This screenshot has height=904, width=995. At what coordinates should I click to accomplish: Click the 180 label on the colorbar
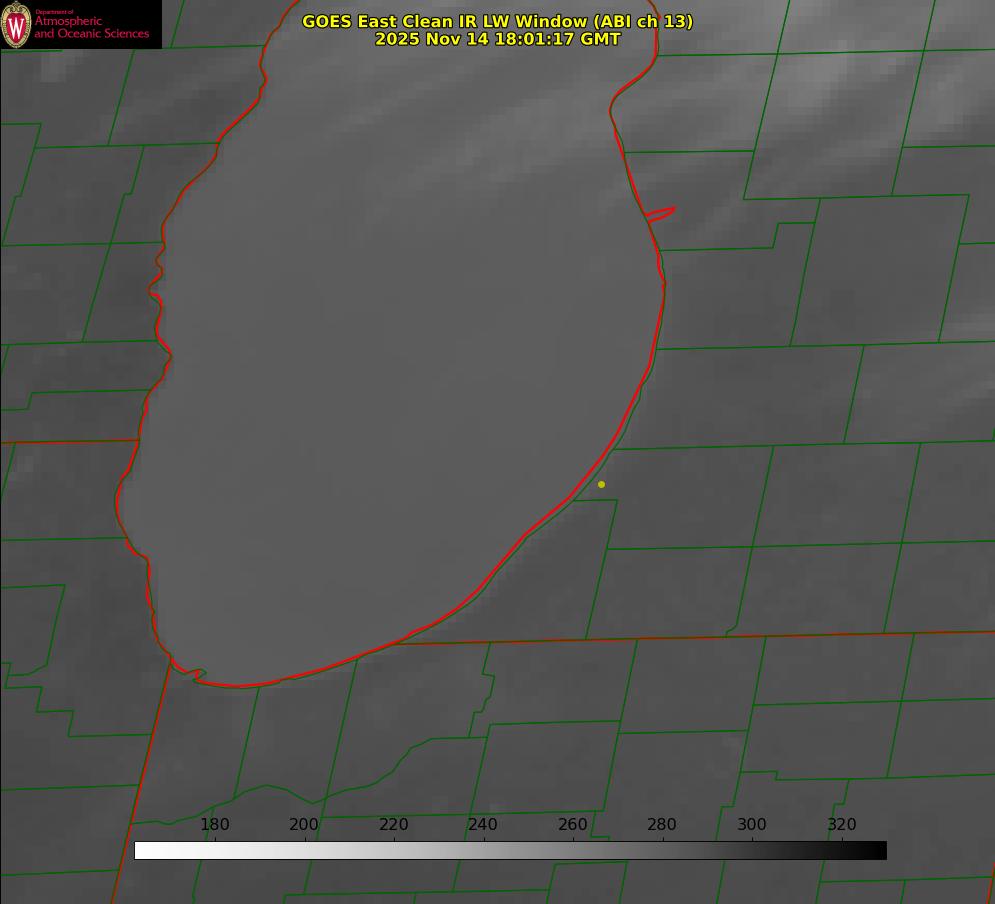coord(215,825)
